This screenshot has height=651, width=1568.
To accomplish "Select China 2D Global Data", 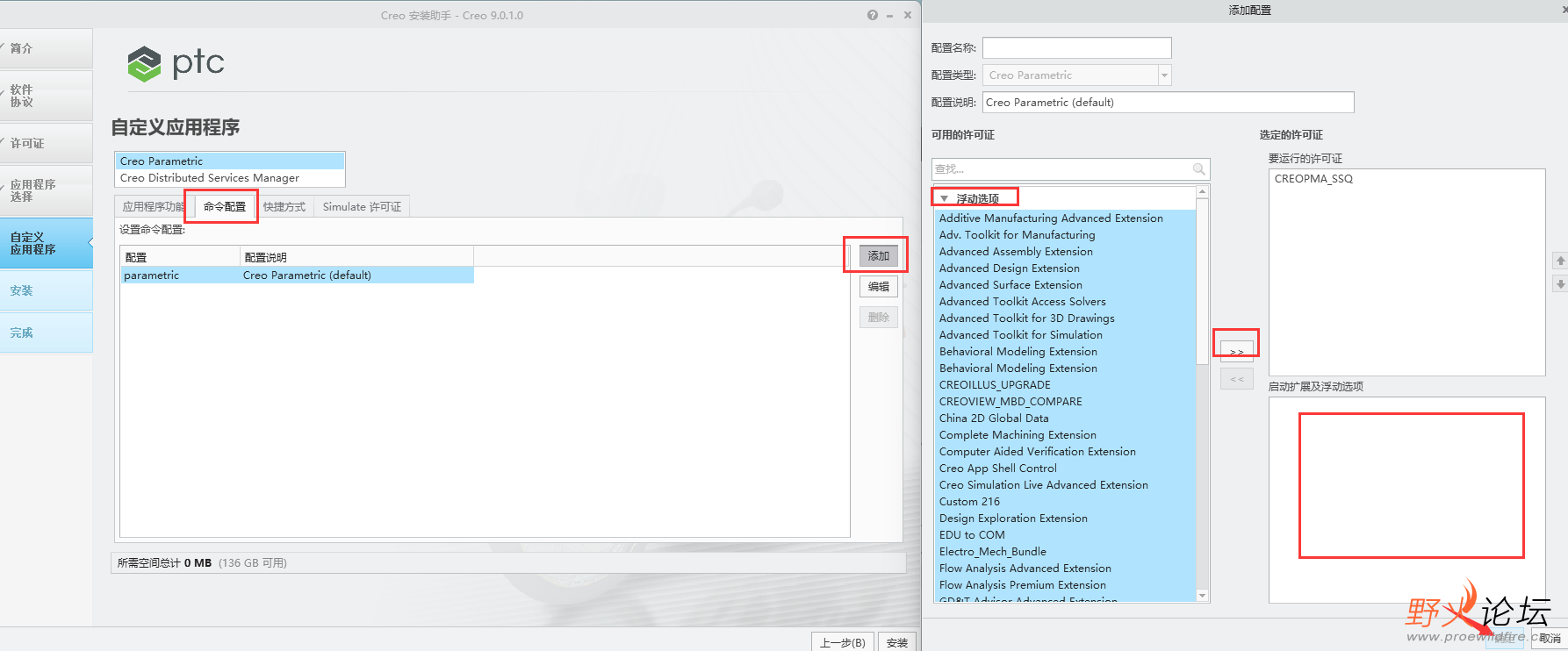I will [x=1064, y=418].
